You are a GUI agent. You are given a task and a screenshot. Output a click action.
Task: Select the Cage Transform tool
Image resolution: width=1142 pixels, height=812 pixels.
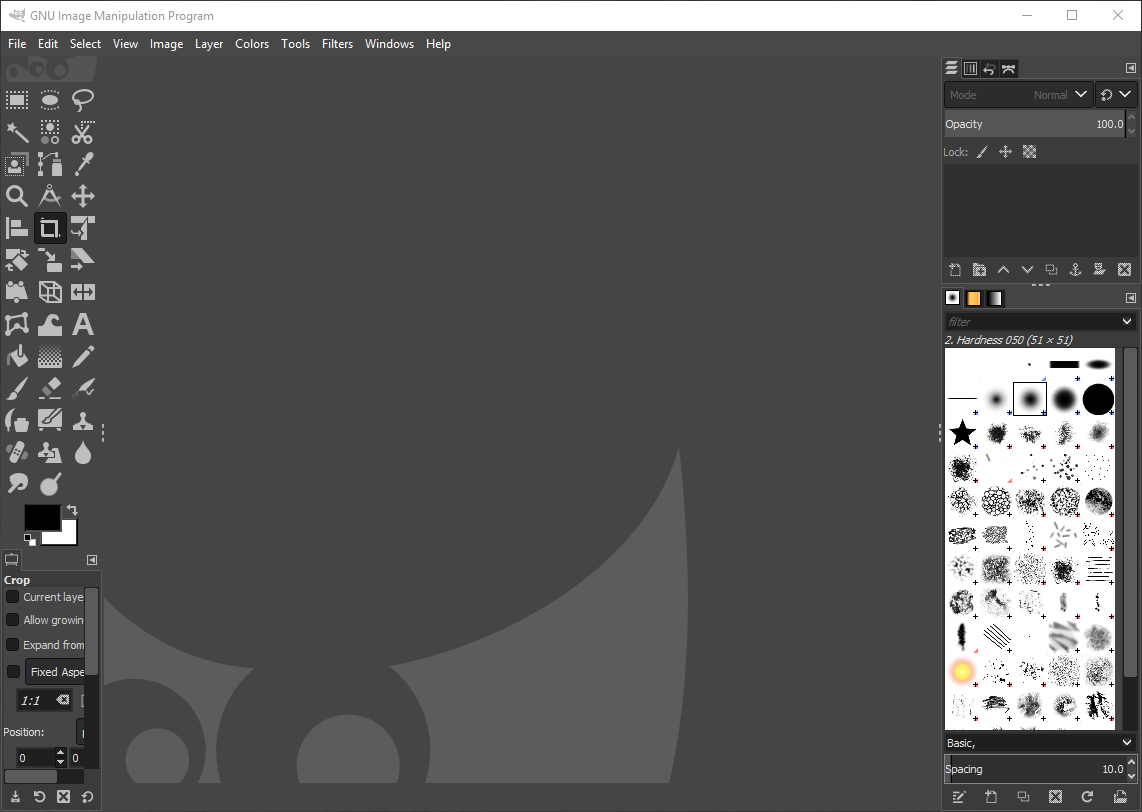(17, 325)
